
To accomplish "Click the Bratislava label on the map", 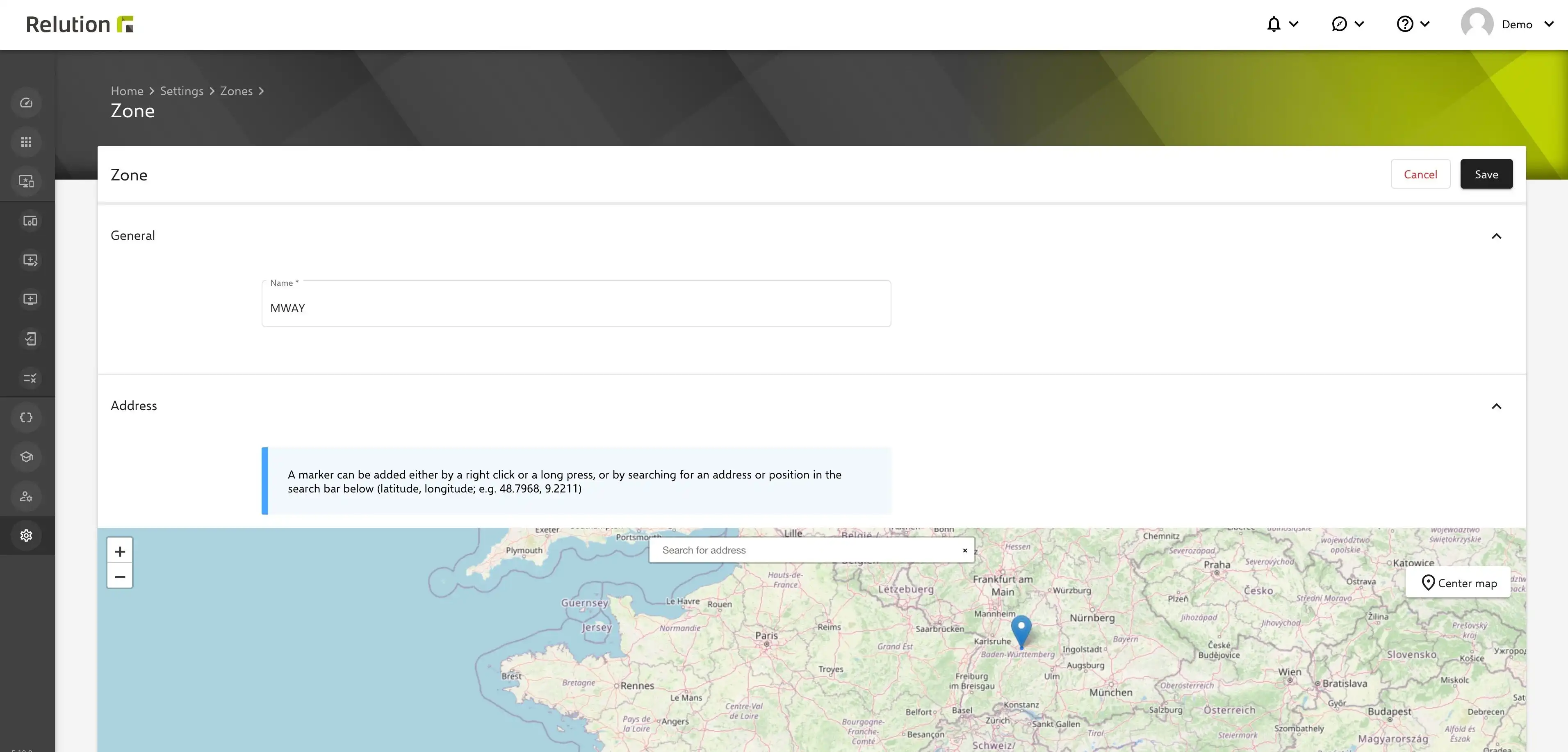I will tap(1345, 683).
